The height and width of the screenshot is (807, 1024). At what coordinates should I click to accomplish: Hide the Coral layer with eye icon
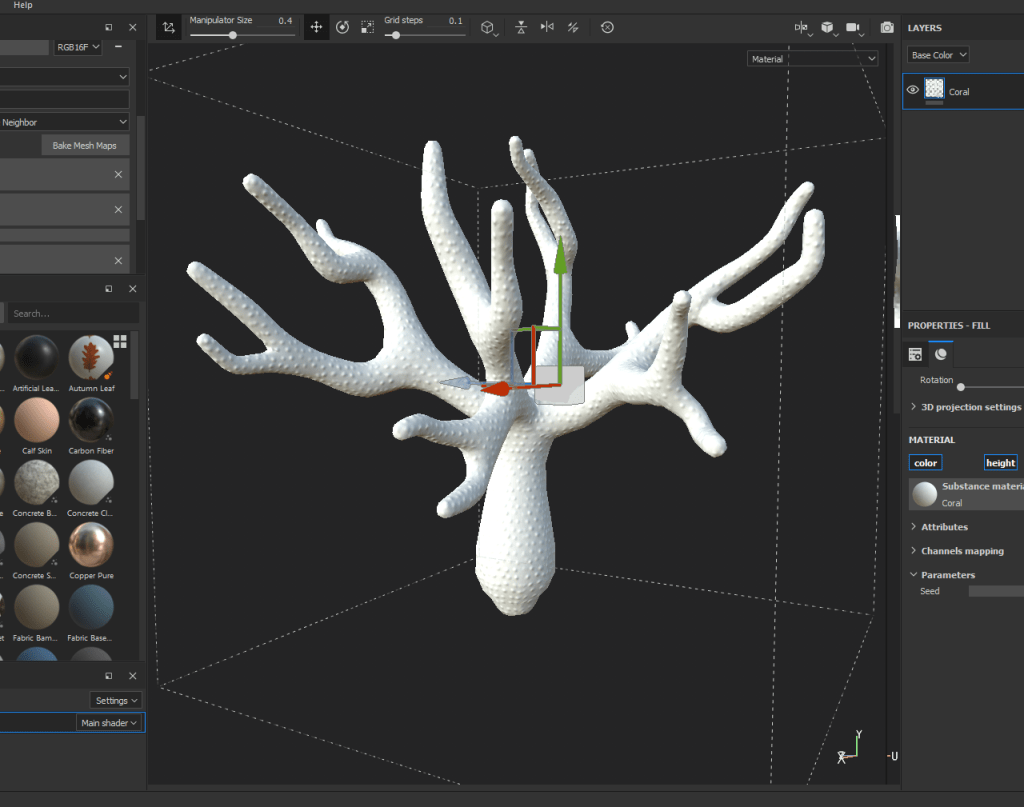pos(912,91)
